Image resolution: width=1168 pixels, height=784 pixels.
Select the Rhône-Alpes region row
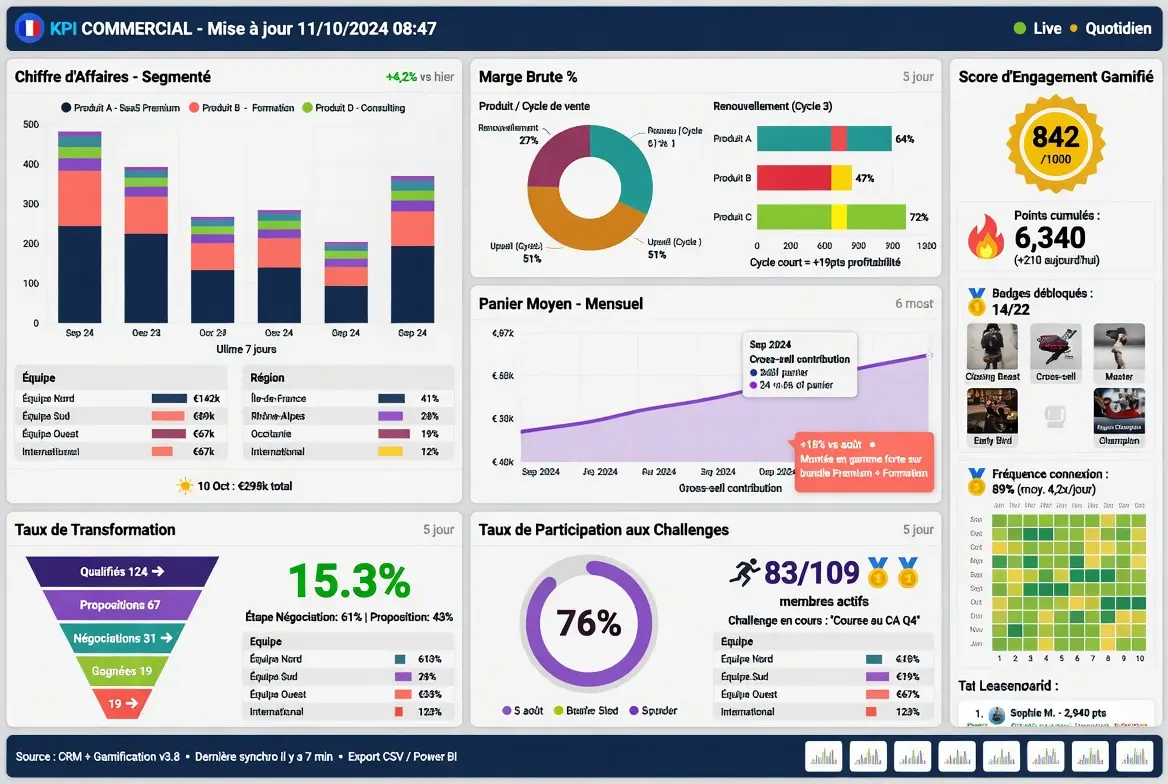point(348,416)
